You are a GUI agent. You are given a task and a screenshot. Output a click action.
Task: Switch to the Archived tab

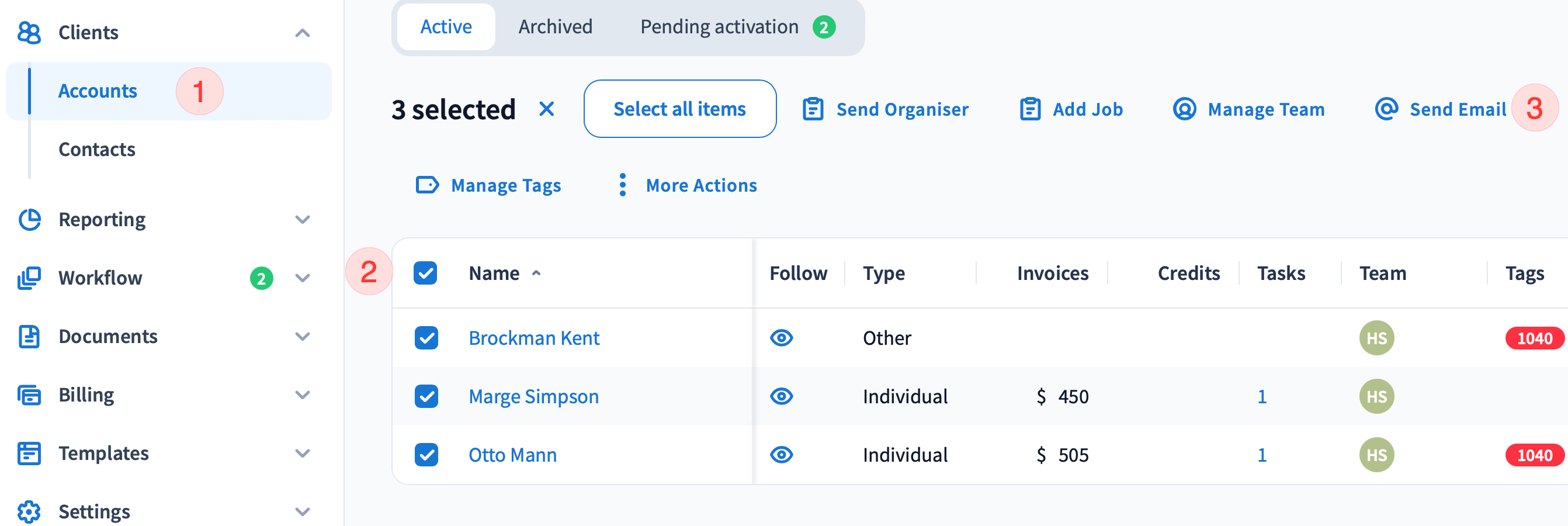click(x=555, y=27)
